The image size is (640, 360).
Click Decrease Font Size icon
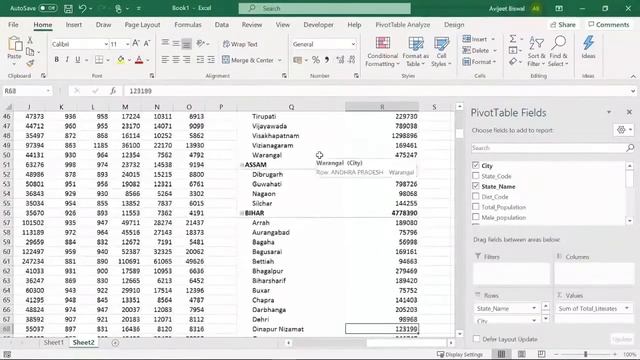click(147, 44)
